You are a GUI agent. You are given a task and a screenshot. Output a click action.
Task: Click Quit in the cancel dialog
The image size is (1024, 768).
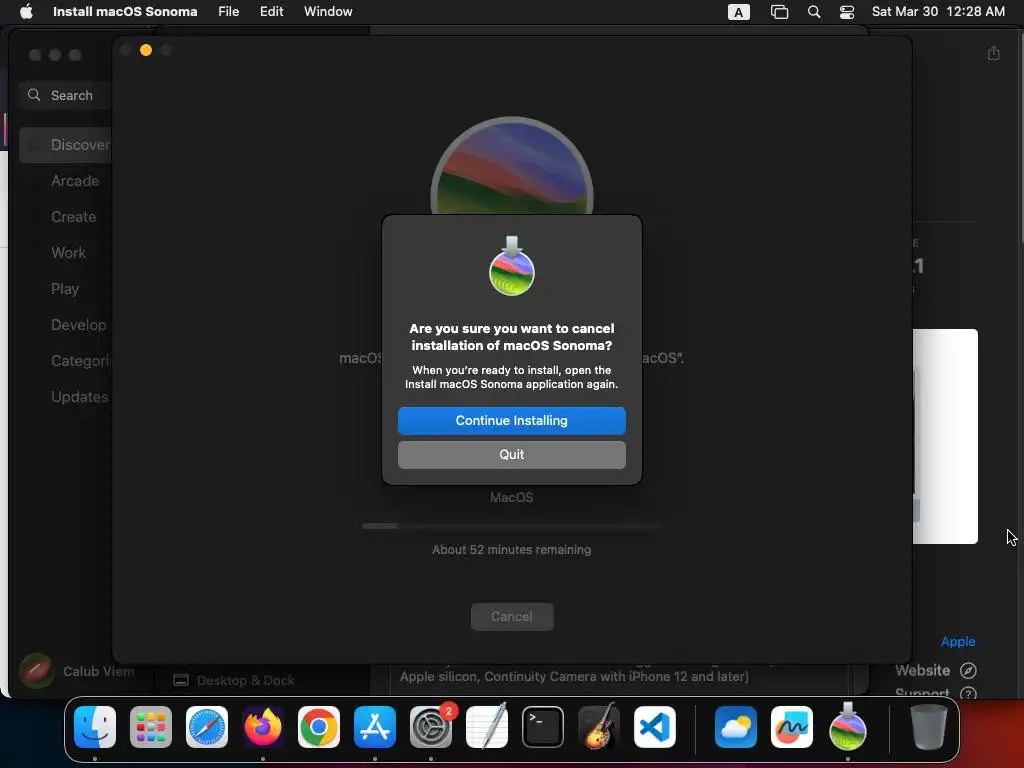point(511,455)
